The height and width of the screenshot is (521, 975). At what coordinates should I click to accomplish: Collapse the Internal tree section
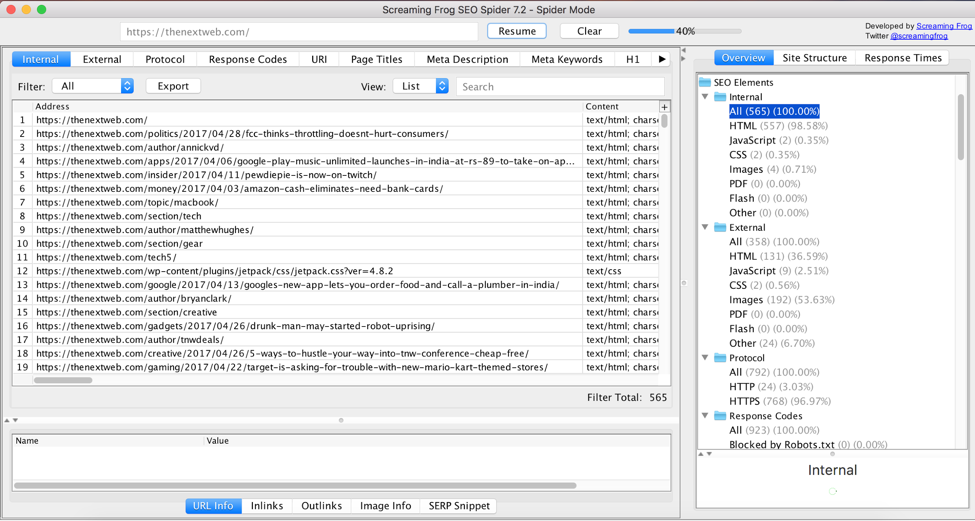point(705,97)
